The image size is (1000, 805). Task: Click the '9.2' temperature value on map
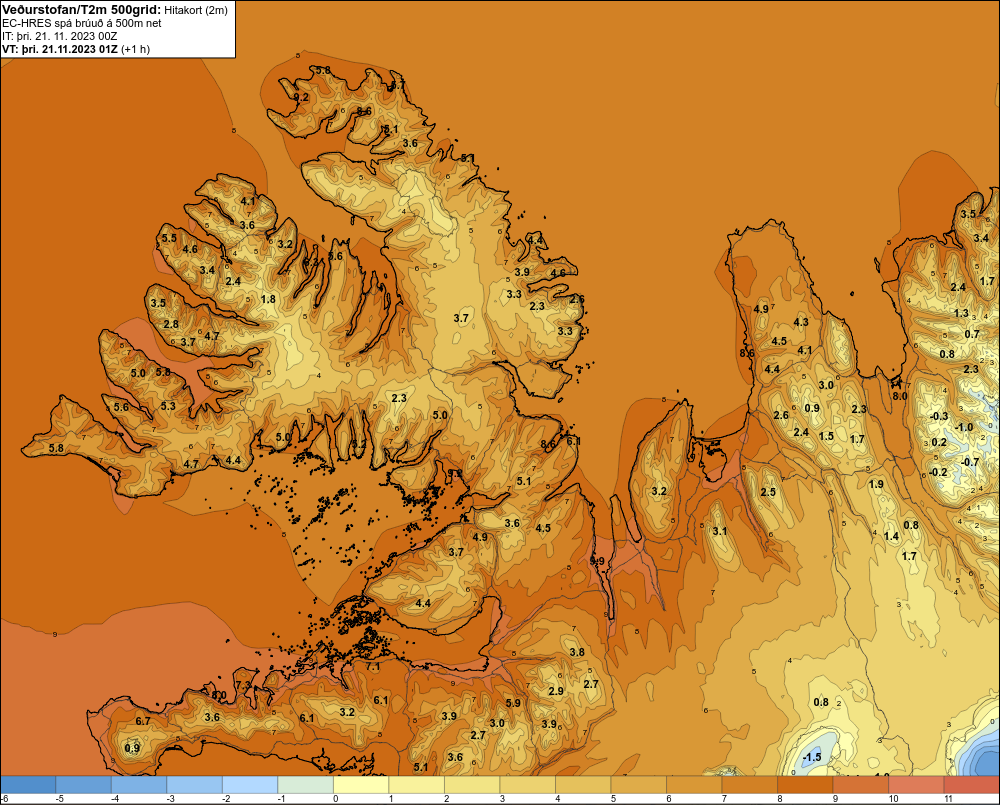(x=301, y=98)
